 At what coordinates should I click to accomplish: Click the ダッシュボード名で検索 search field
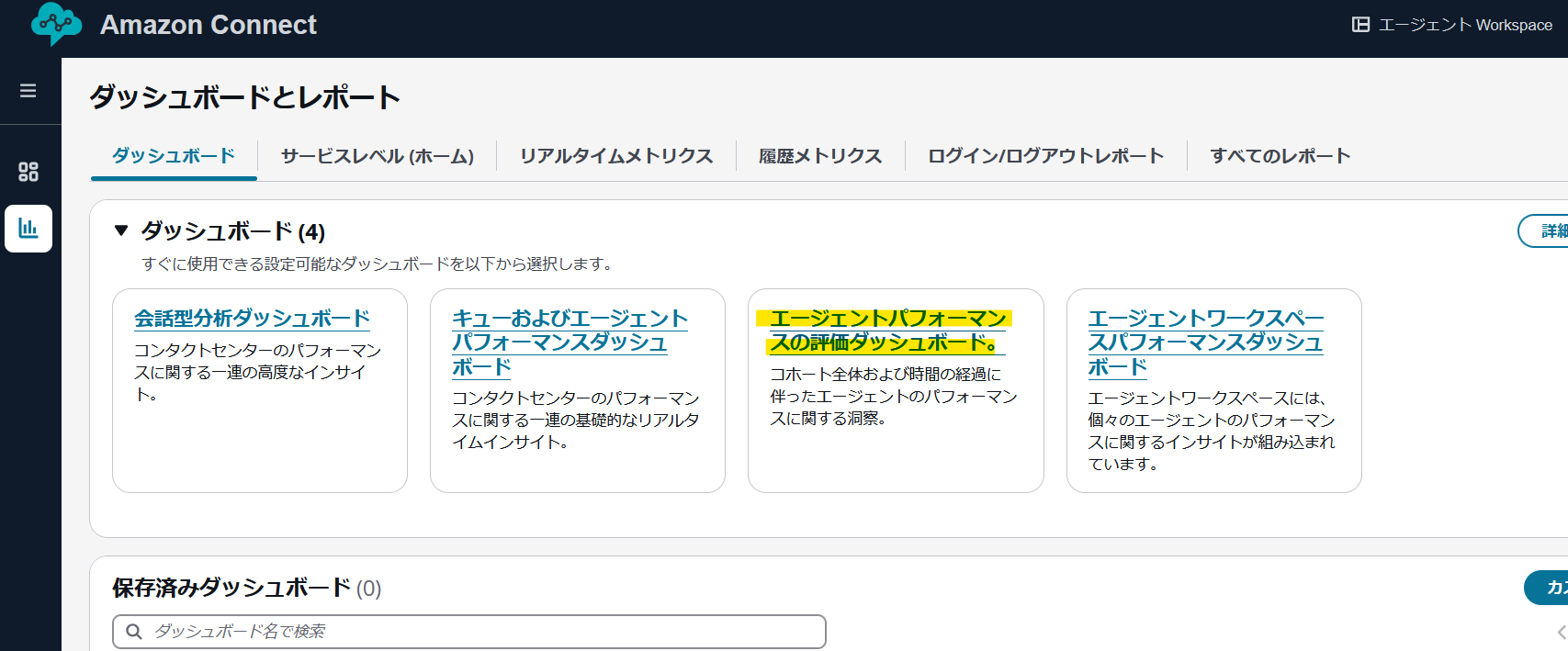point(478,632)
